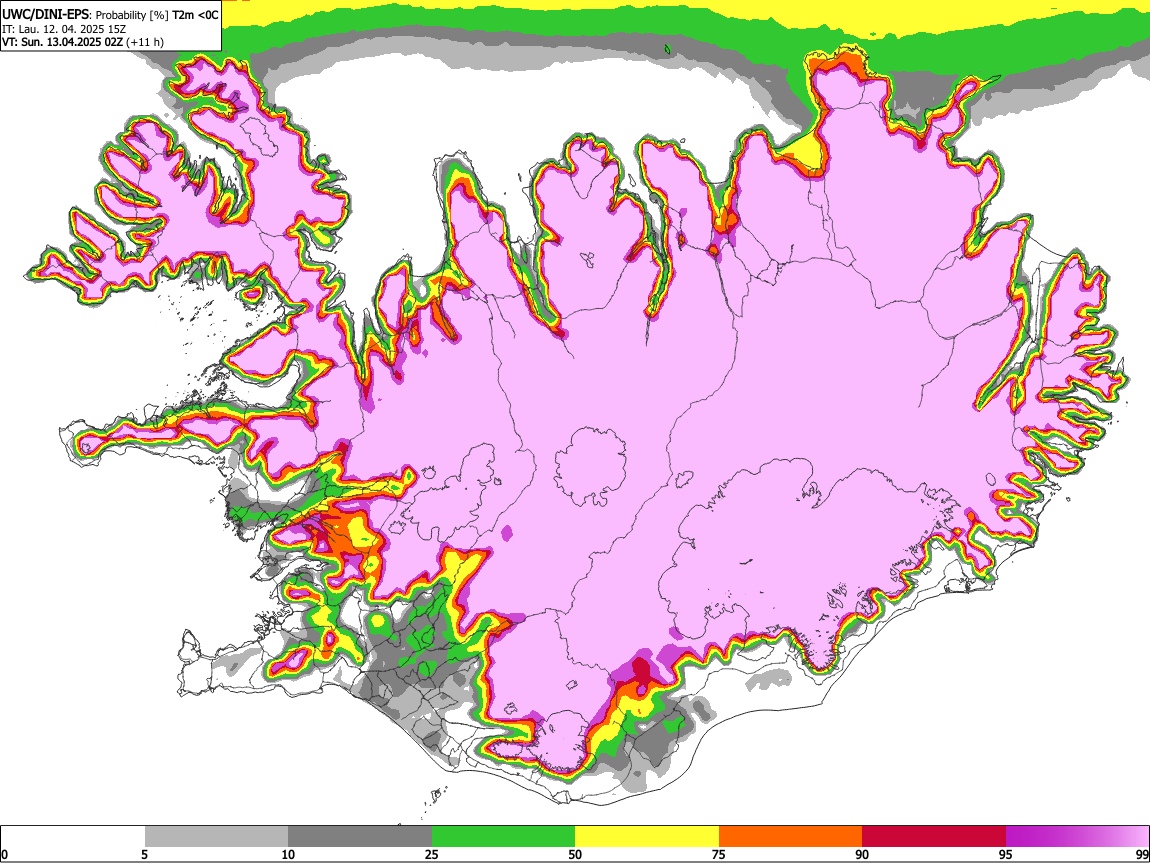Click the magenta 95-99% legend gradient
1150x863 pixels.
pyautogui.click(x=1077, y=836)
